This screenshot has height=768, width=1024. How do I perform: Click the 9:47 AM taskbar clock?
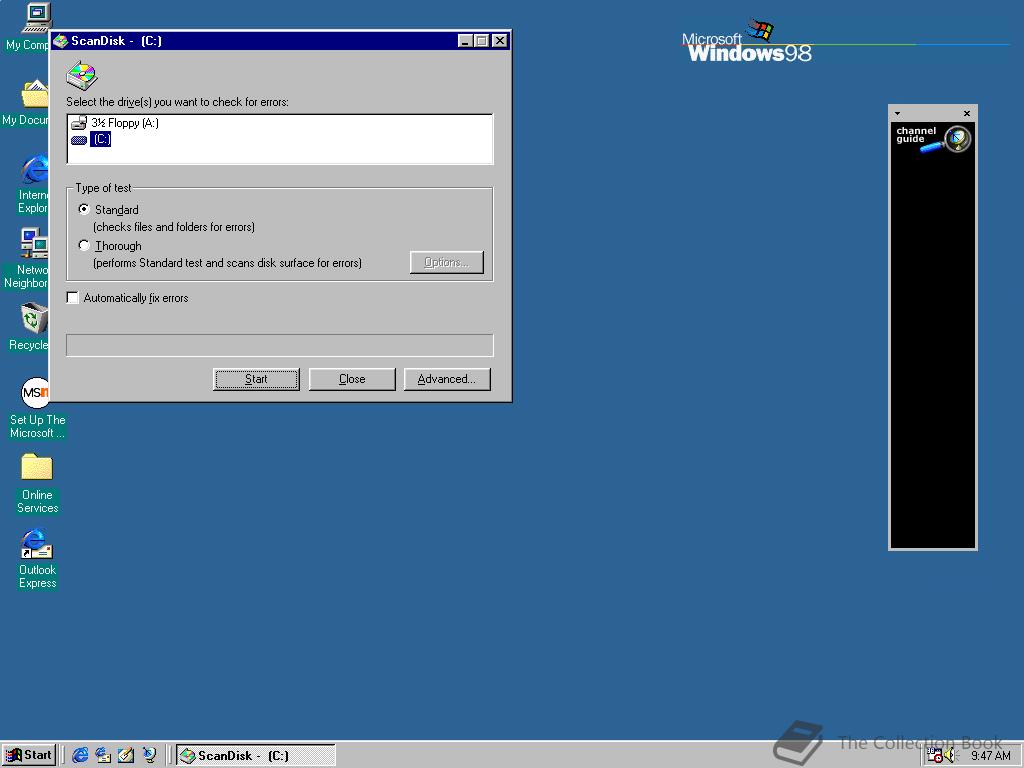click(x=990, y=756)
